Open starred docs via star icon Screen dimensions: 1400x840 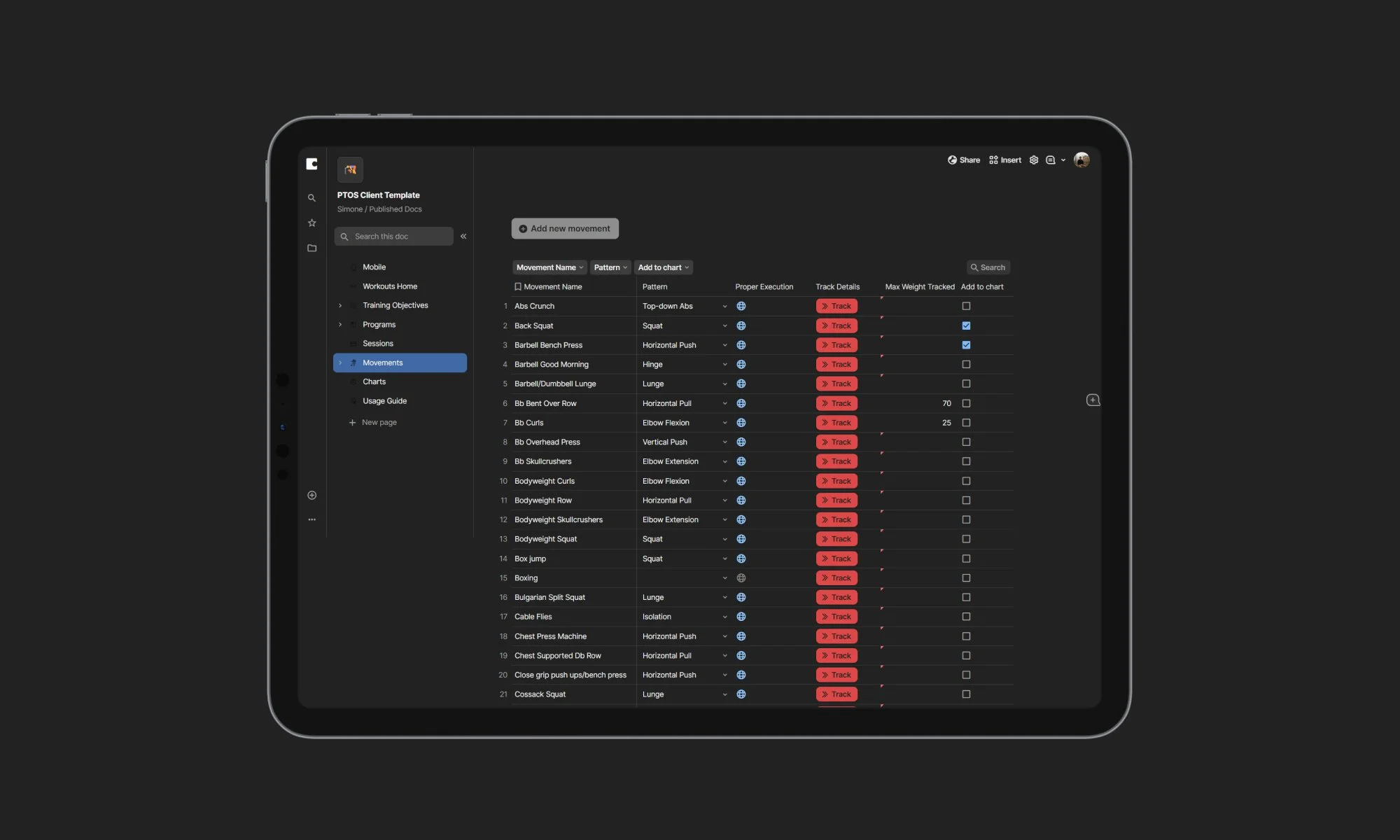(x=311, y=223)
